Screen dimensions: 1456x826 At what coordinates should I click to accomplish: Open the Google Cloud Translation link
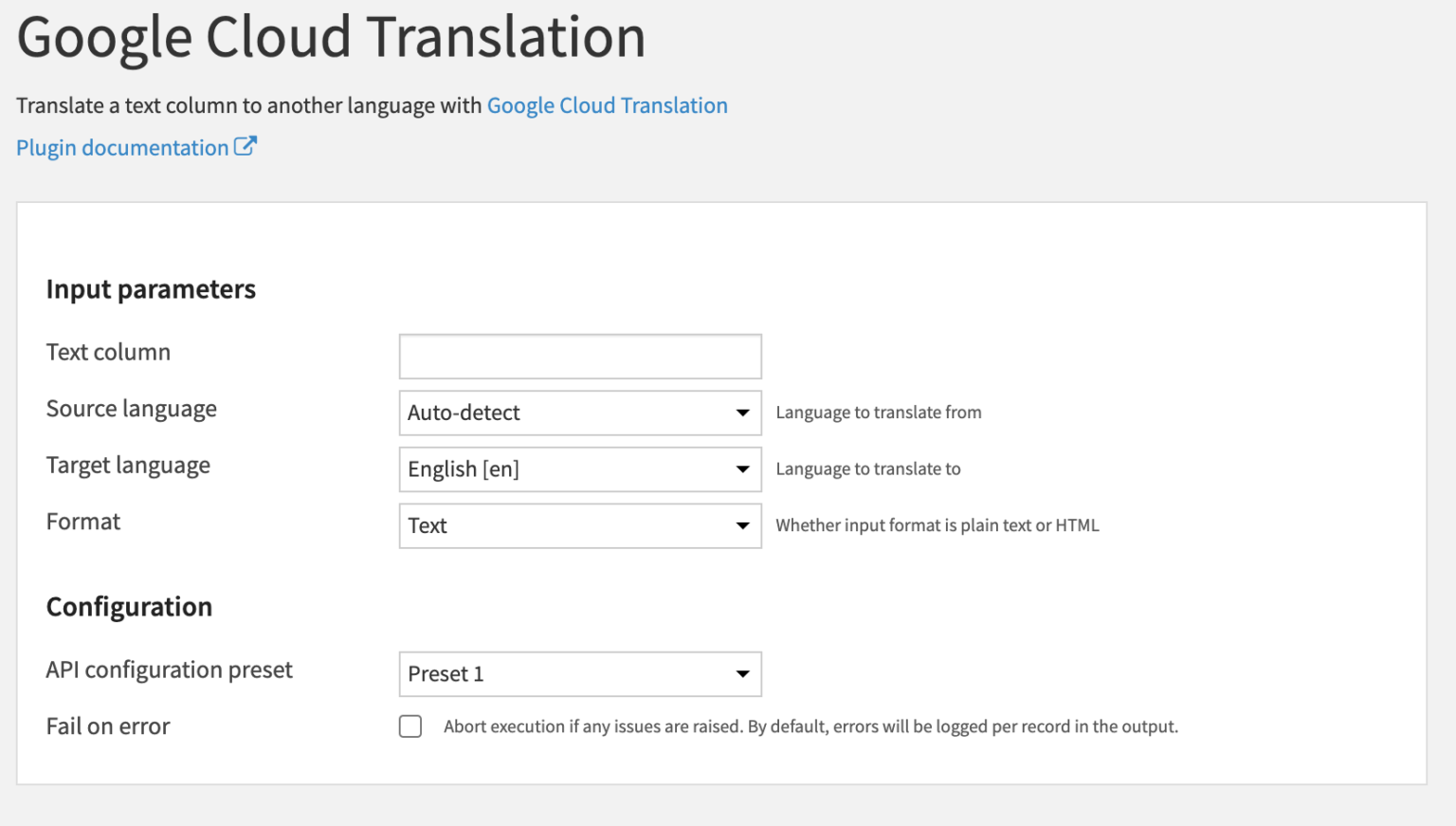point(607,105)
